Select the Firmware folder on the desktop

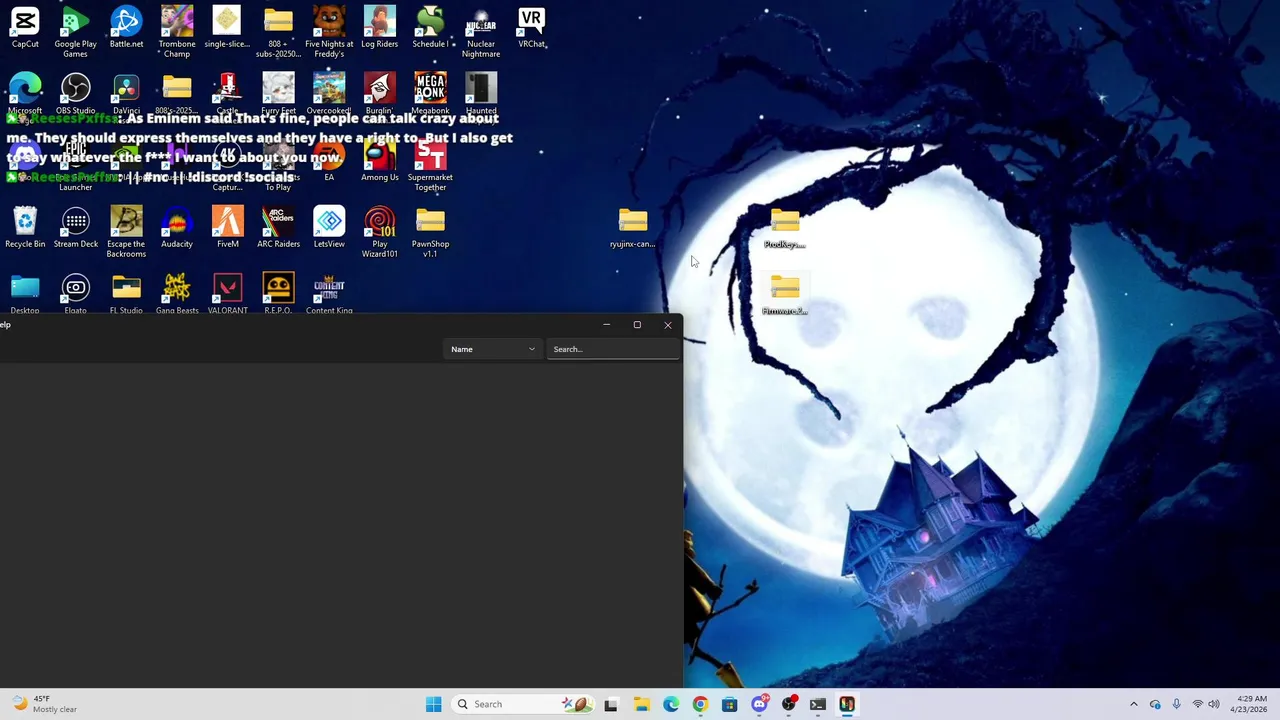point(785,295)
